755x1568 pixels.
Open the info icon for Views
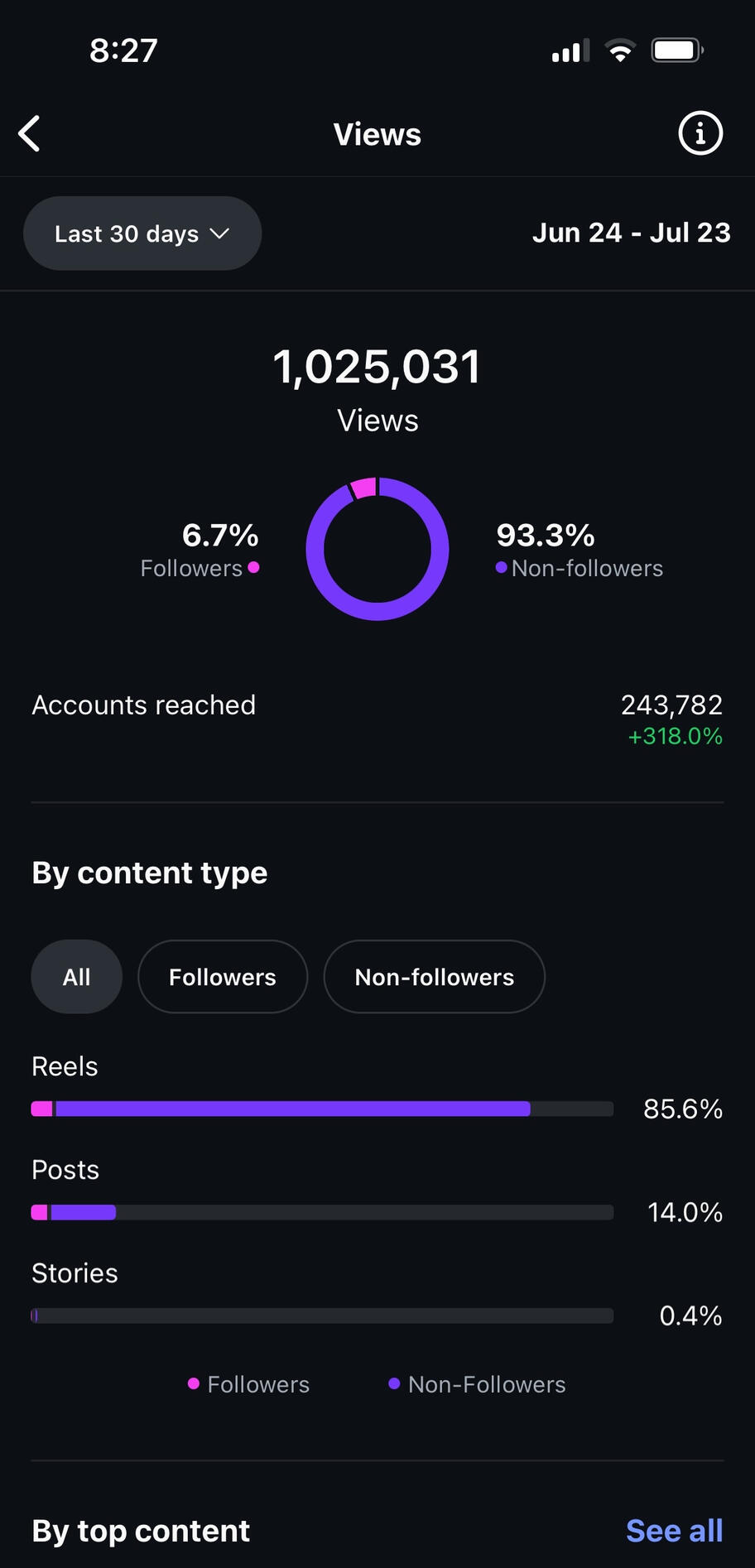(700, 133)
